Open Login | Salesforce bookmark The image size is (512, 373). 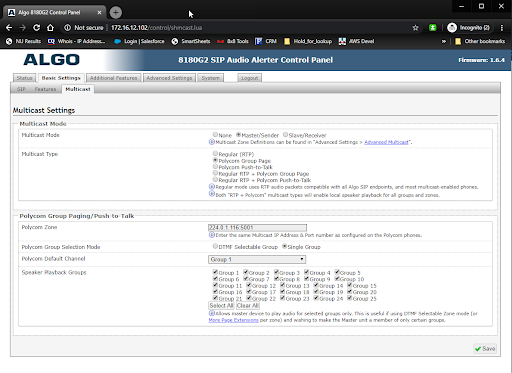coord(139,41)
